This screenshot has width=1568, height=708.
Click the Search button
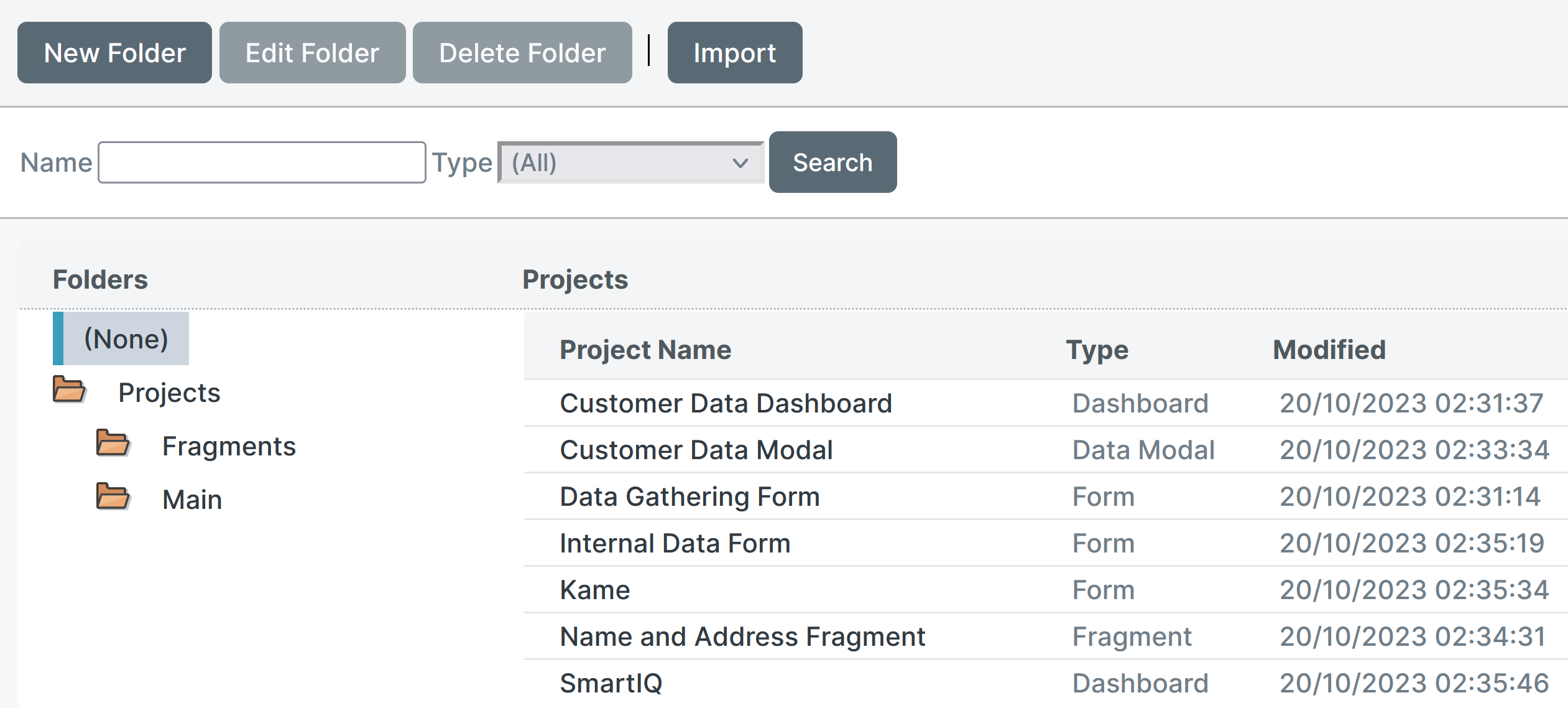(832, 162)
